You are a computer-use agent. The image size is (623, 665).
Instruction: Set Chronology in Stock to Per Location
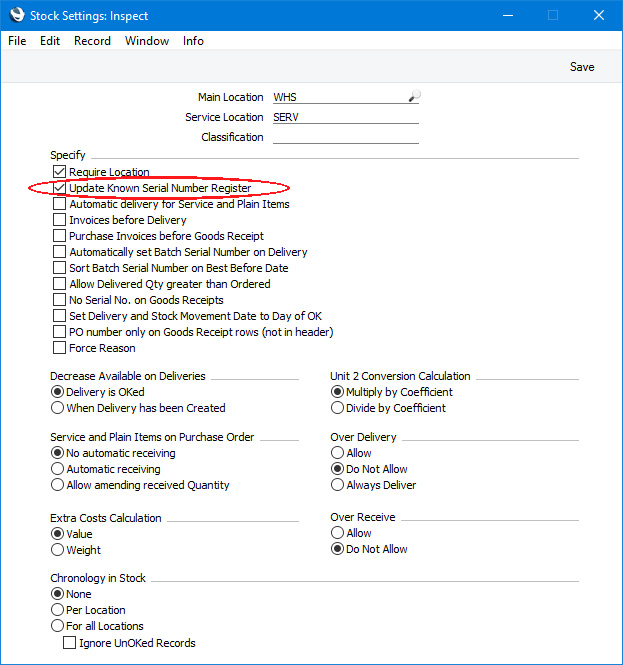pyautogui.click(x=57, y=610)
